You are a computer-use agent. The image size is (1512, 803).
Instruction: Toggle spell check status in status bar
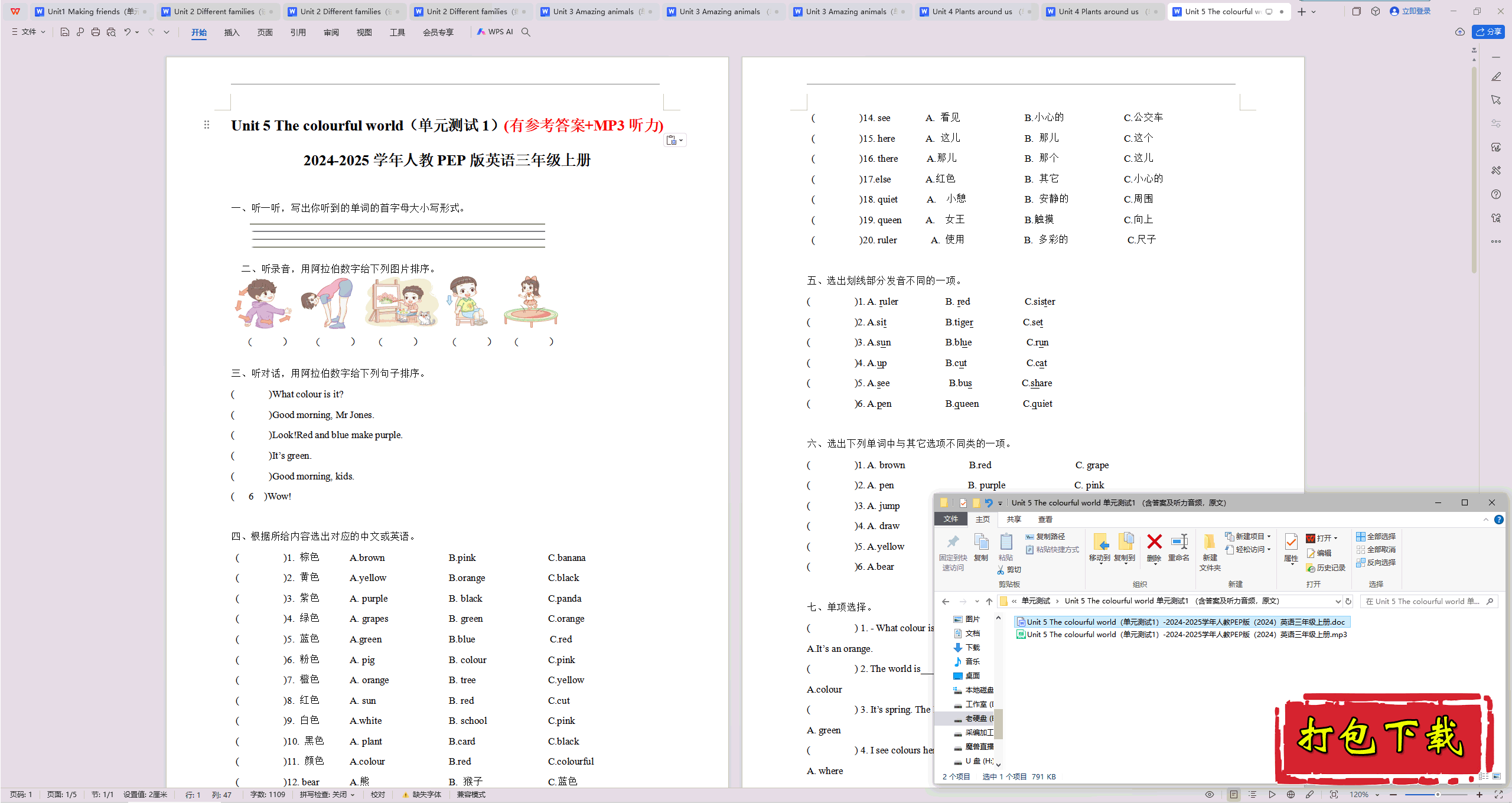coord(327,795)
